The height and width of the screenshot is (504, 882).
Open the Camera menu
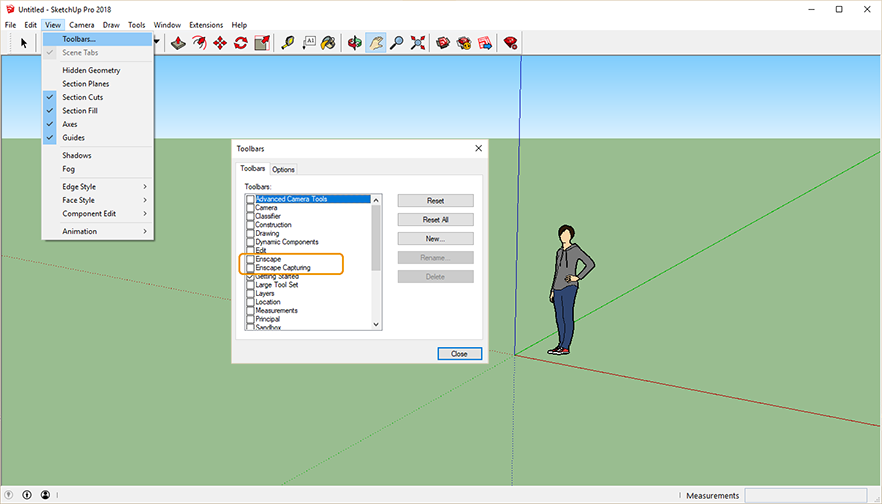[82, 25]
